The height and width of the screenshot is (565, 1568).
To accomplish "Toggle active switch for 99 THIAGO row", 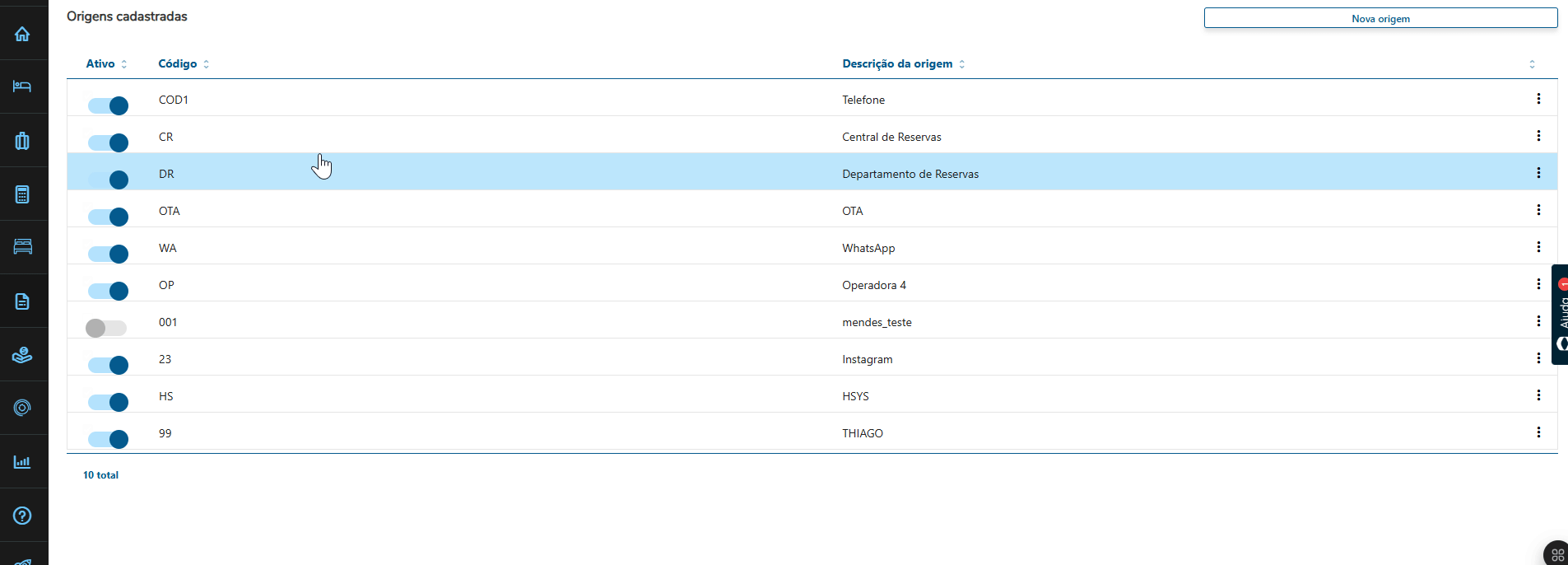I will [x=108, y=439].
